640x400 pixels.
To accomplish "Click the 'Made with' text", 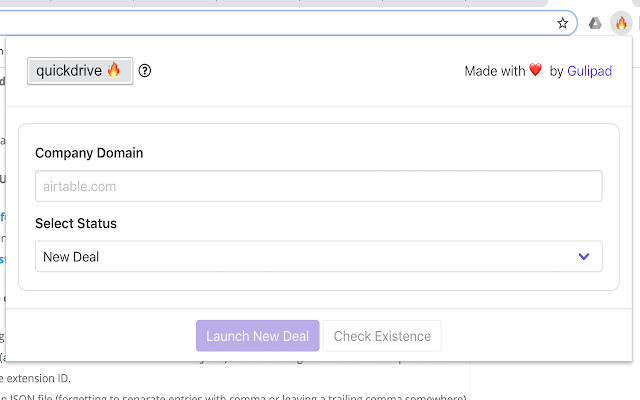I will click(x=495, y=71).
